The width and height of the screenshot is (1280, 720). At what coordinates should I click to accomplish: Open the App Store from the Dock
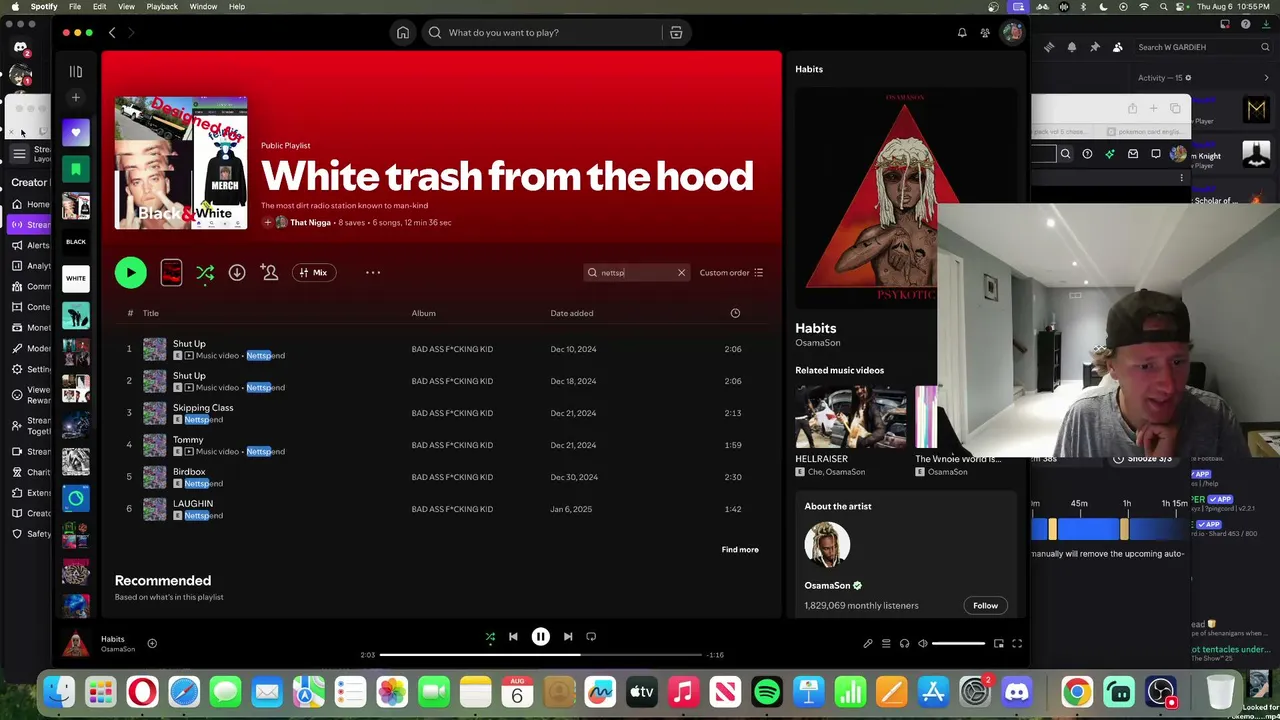click(933, 691)
